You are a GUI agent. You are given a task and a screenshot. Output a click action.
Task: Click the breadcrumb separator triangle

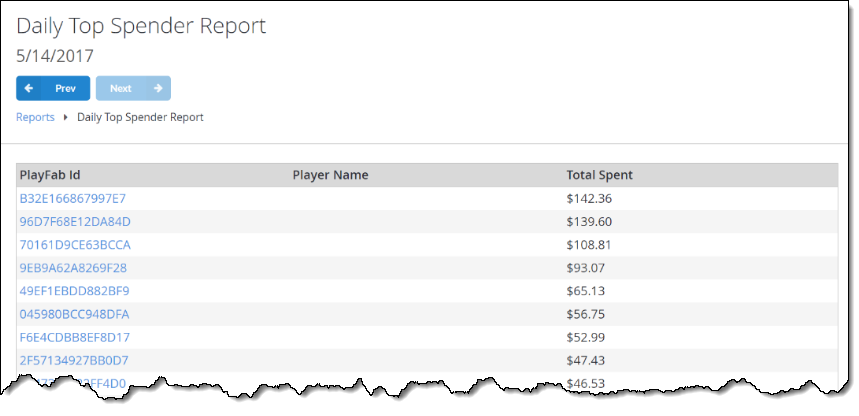66,117
